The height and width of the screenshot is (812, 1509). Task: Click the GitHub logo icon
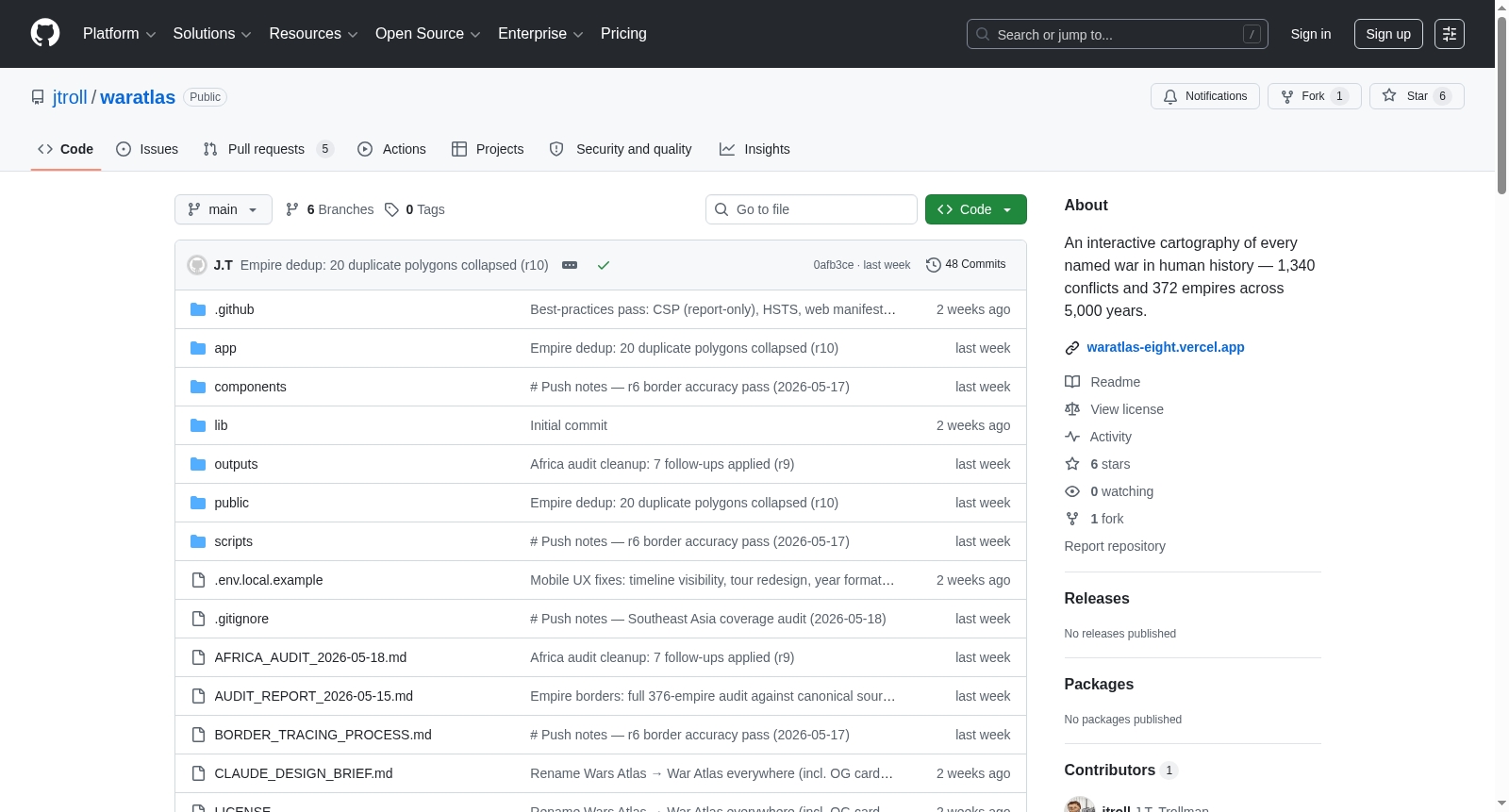pyautogui.click(x=45, y=34)
